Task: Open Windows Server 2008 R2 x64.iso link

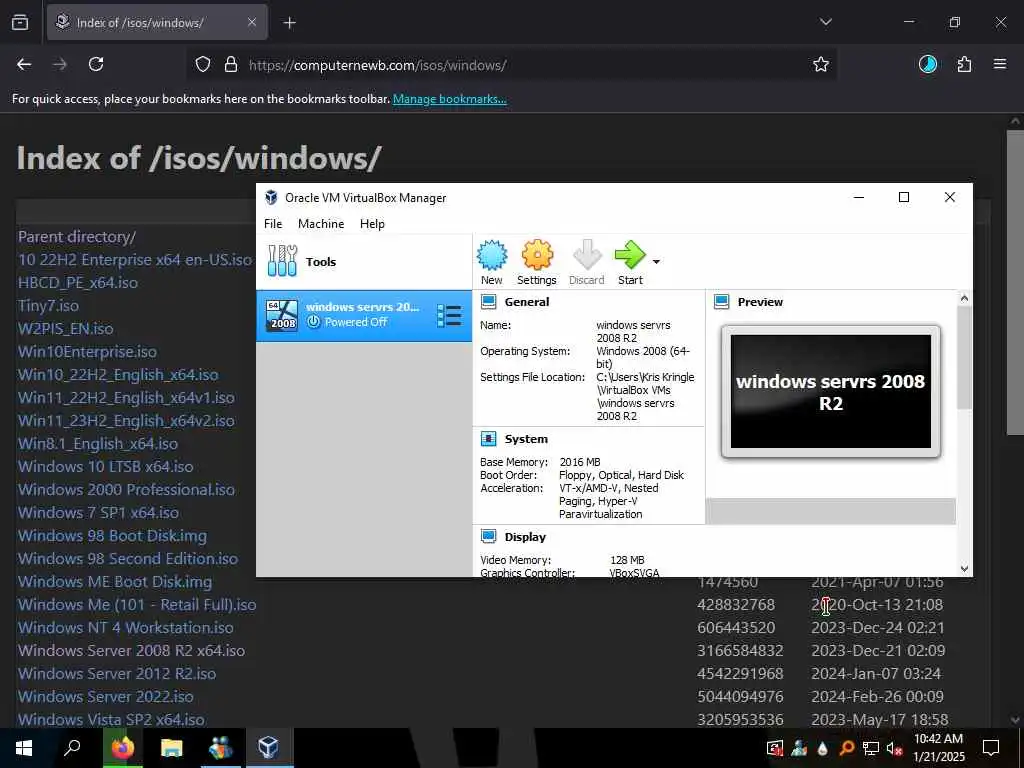Action: coord(131,650)
